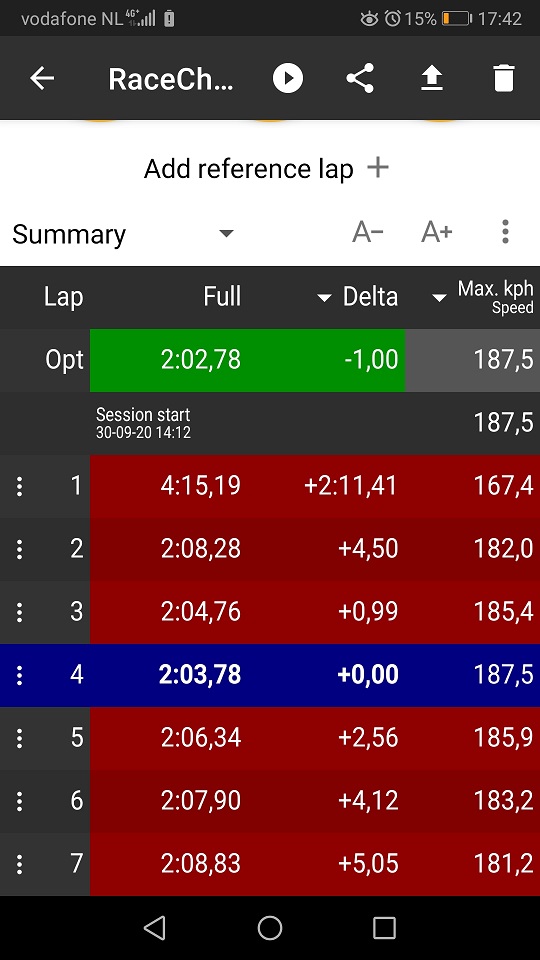Open the Summary view dropdown
The image size is (540, 960).
122,234
